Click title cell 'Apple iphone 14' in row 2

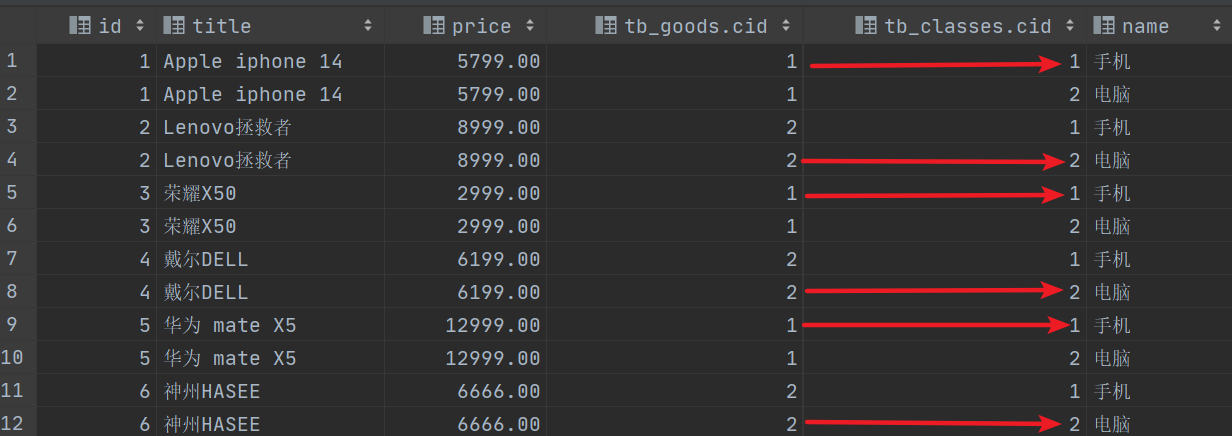[x=253, y=94]
